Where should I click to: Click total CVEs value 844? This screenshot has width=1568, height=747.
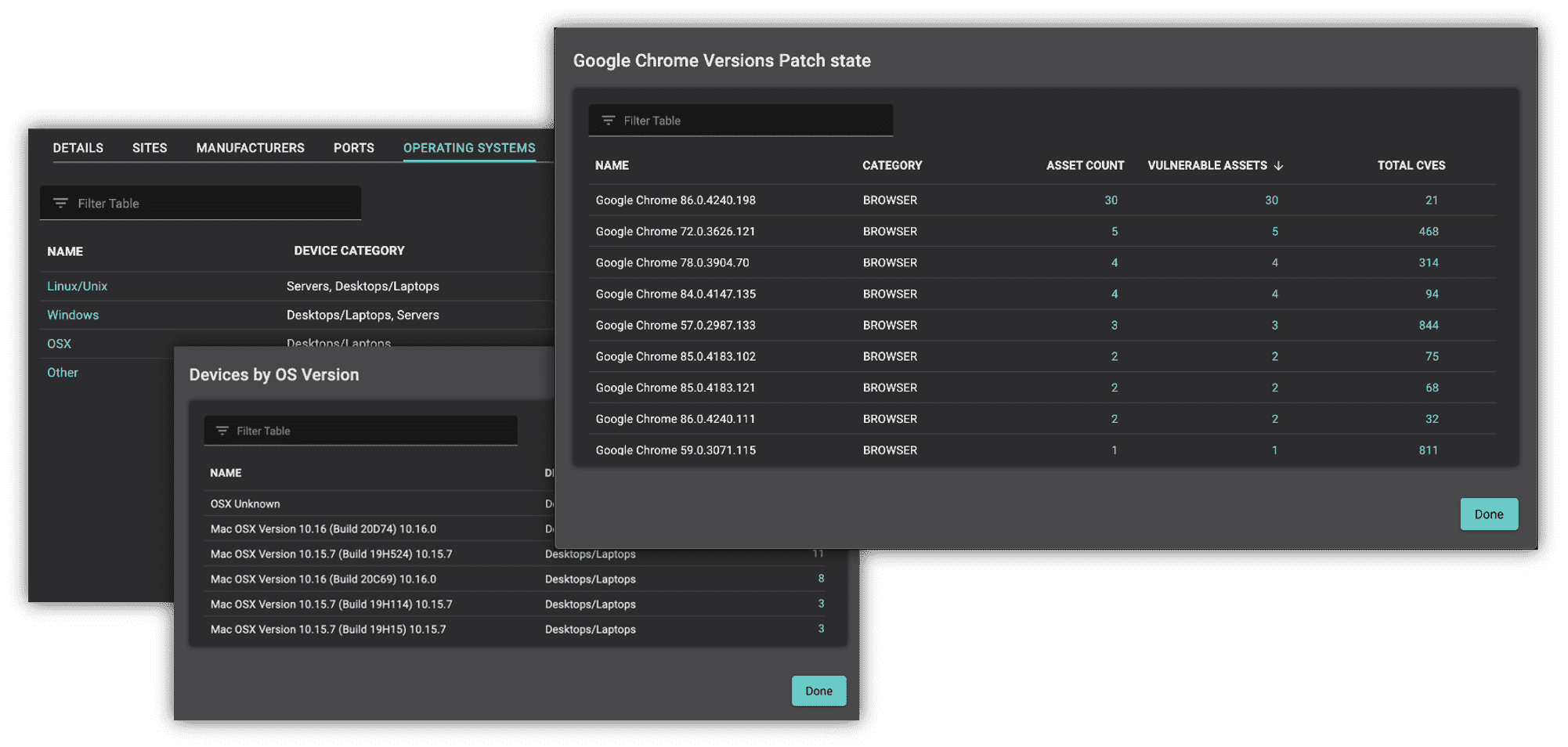pyautogui.click(x=1429, y=325)
